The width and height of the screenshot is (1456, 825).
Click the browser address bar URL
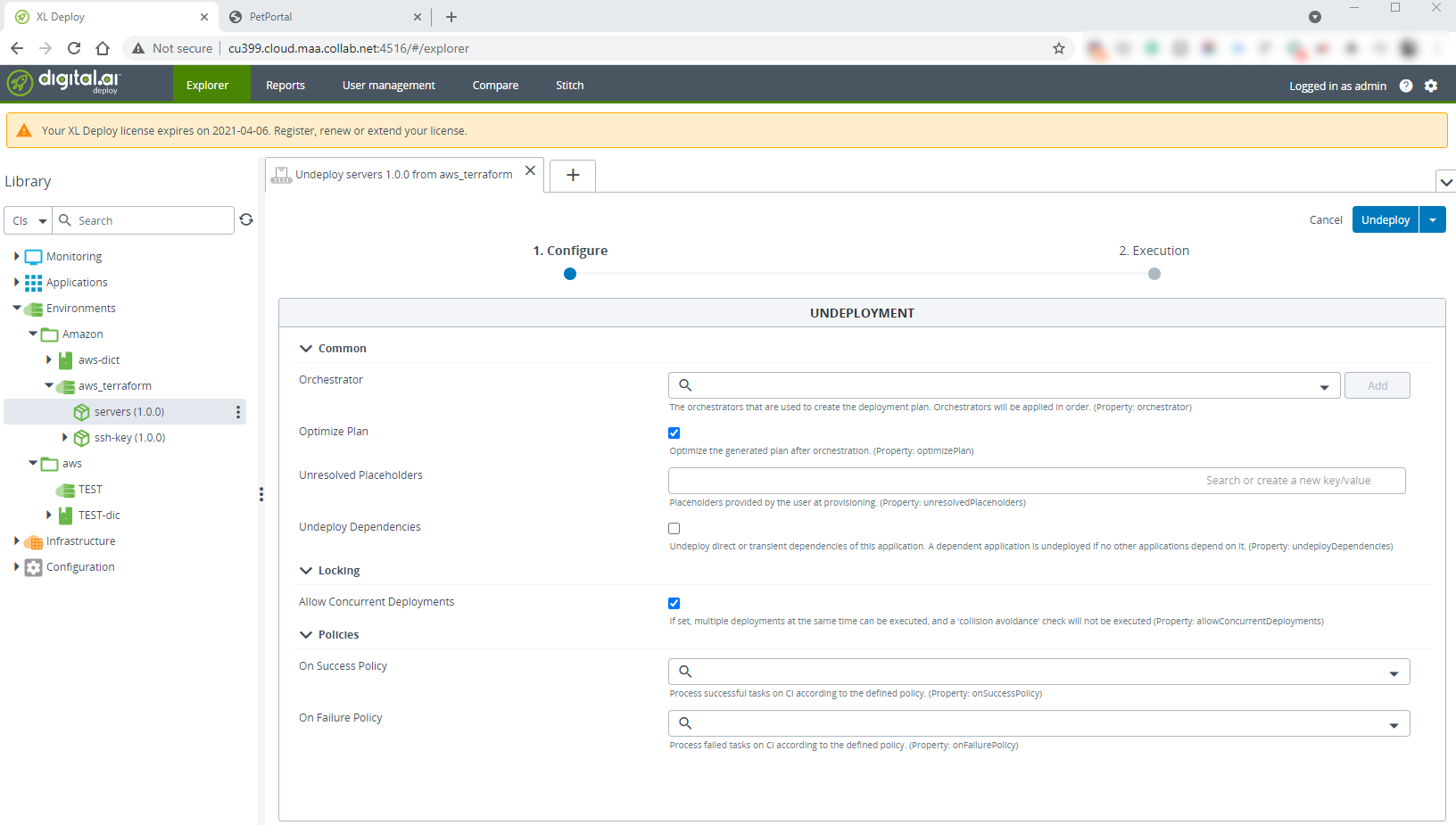pos(348,48)
